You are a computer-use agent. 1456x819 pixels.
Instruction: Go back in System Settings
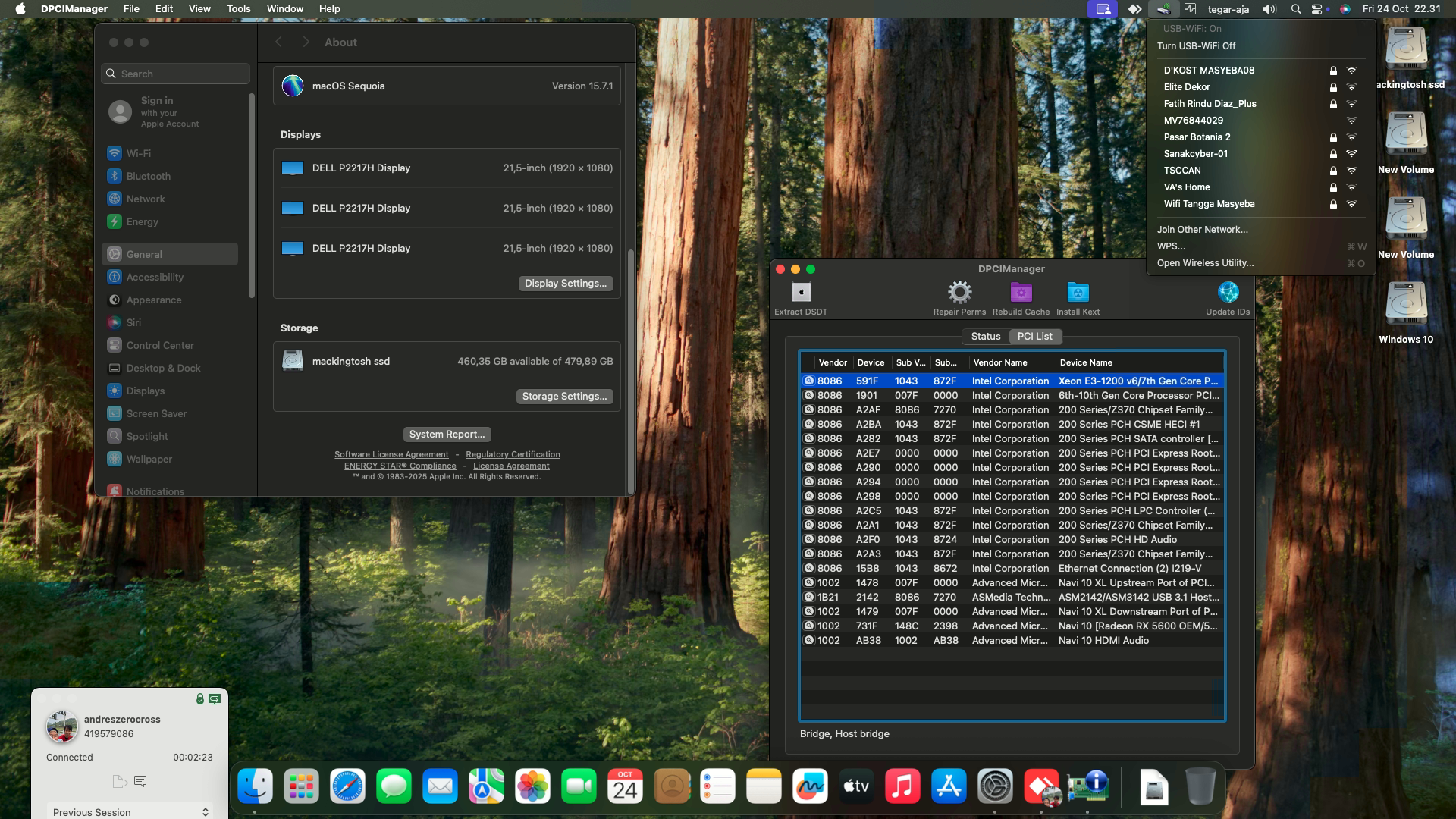click(x=278, y=42)
